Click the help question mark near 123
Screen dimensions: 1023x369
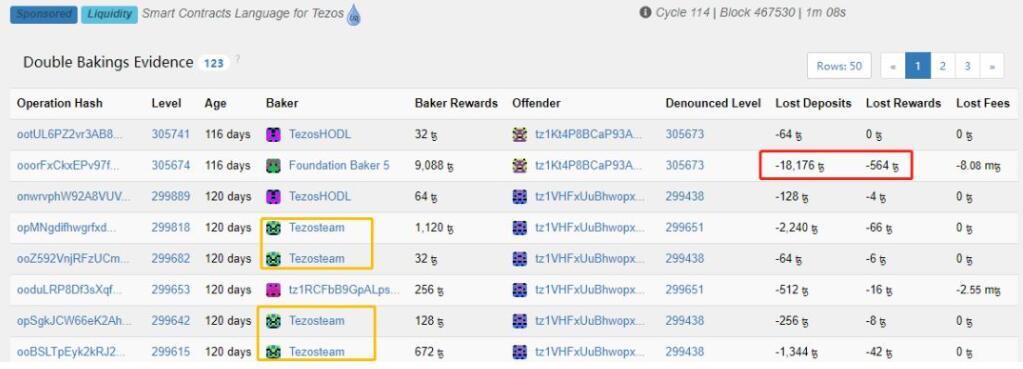point(238,59)
